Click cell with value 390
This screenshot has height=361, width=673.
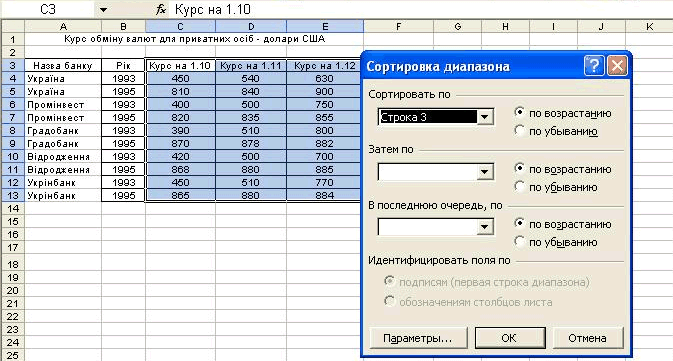(x=180, y=130)
